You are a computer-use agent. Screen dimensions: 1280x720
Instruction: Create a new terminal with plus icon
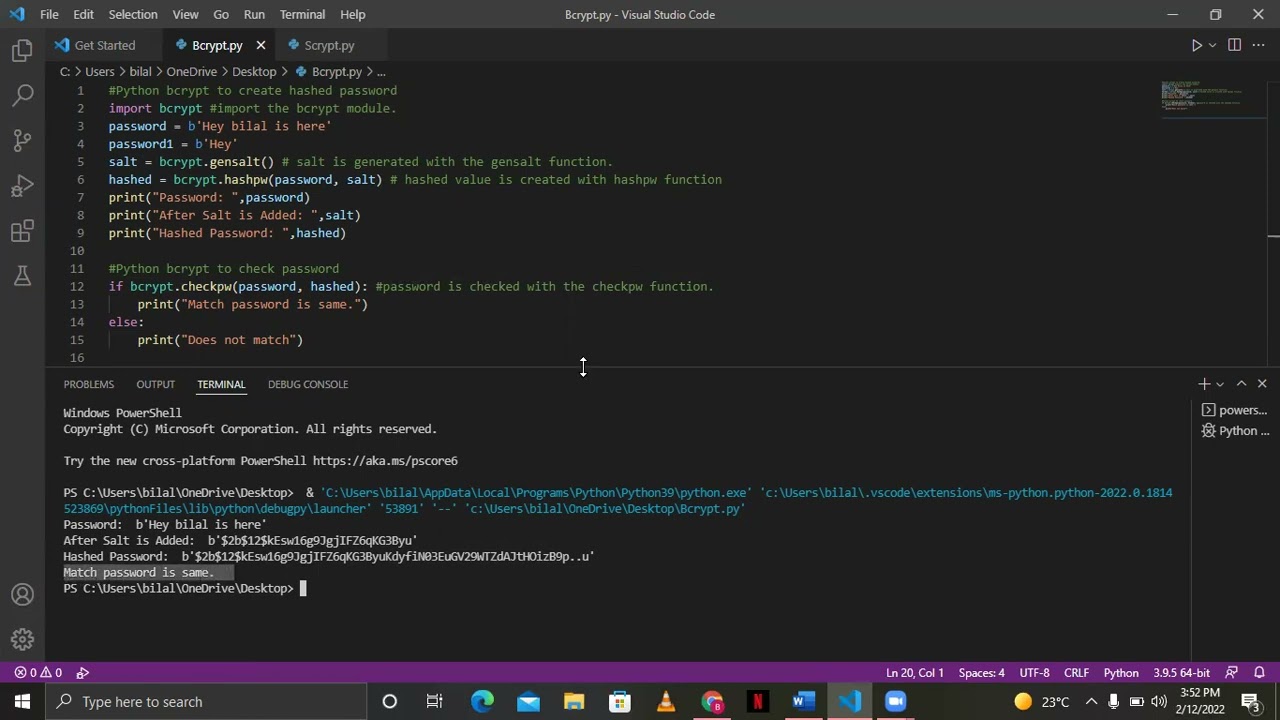coord(1204,384)
